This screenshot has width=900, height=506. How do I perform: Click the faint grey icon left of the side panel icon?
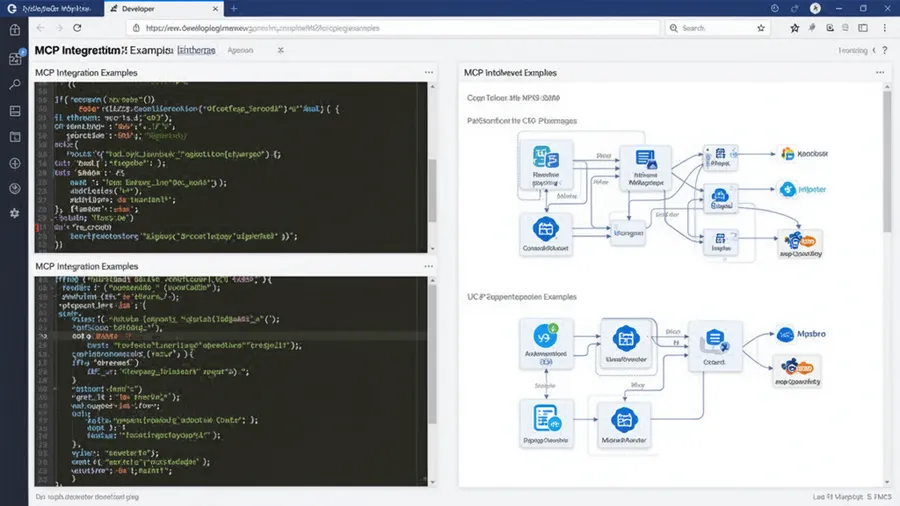(x=845, y=28)
